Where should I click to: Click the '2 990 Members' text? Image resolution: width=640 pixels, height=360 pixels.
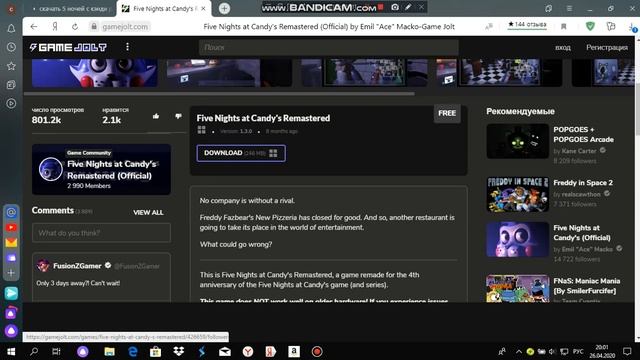(x=89, y=186)
